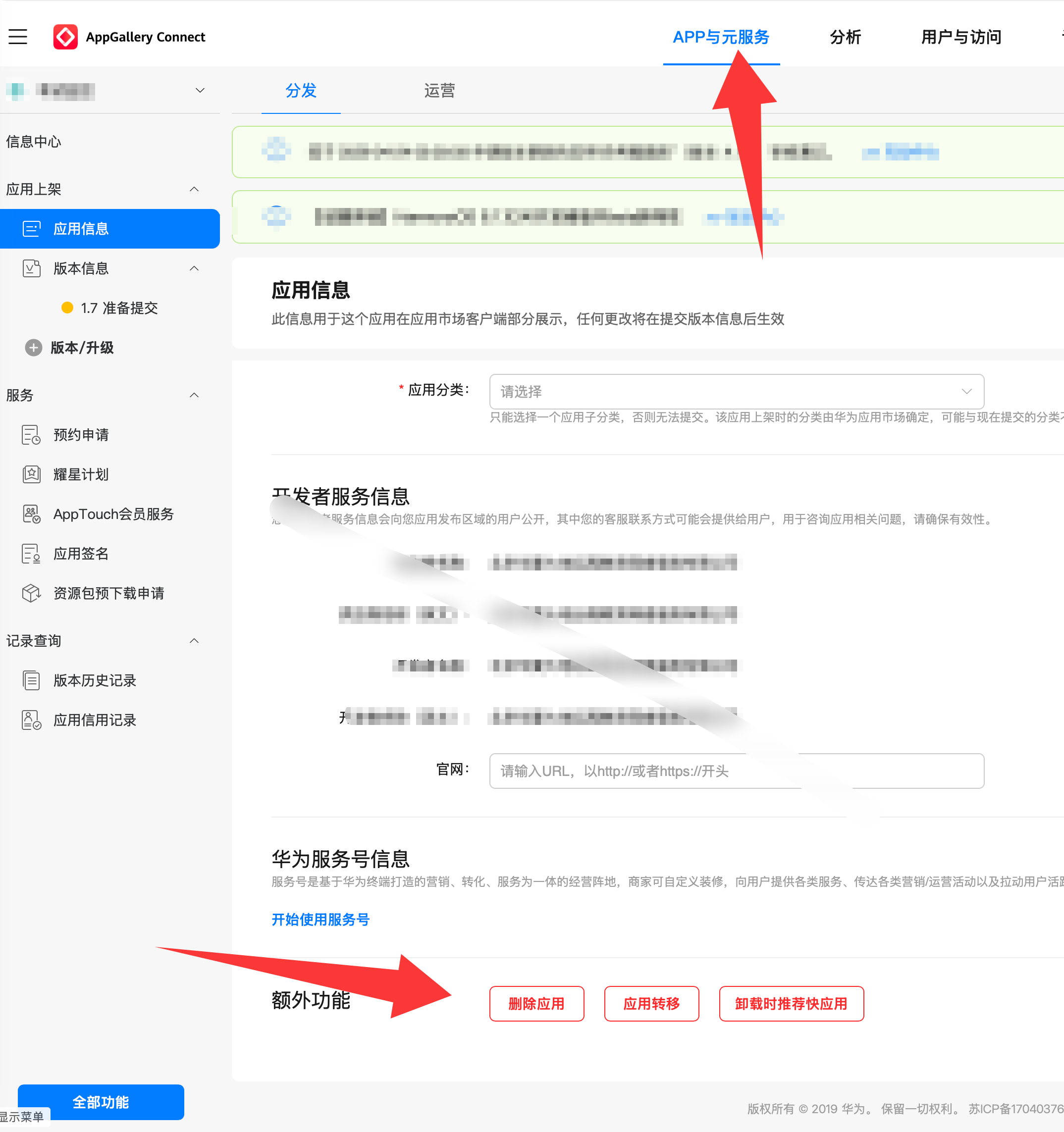Click the 版本信息 sidebar icon
The width and height of the screenshot is (1064, 1132).
pyautogui.click(x=32, y=268)
